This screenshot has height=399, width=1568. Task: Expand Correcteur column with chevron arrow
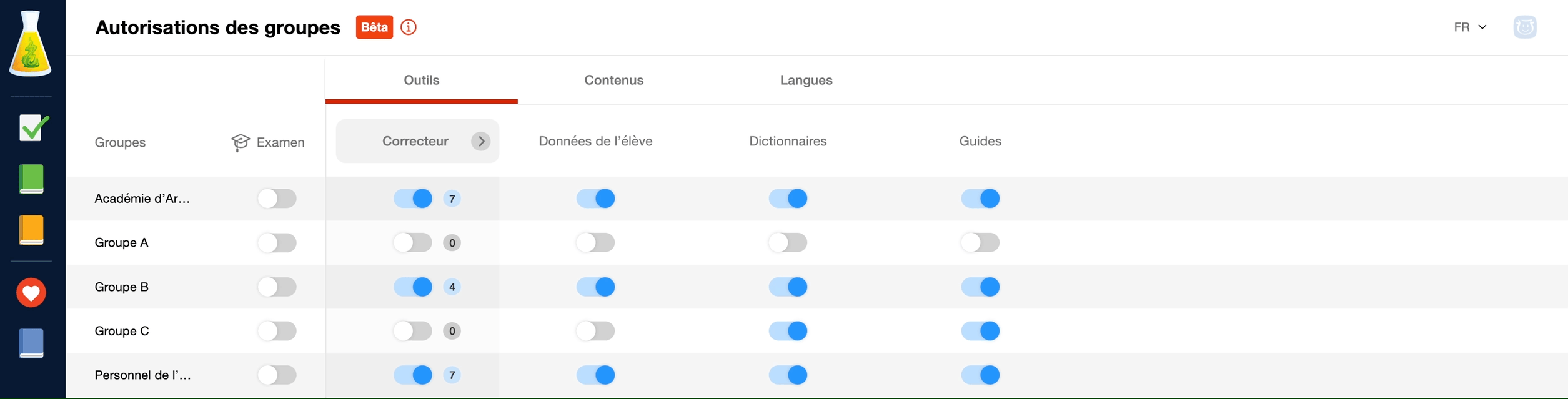click(x=481, y=142)
